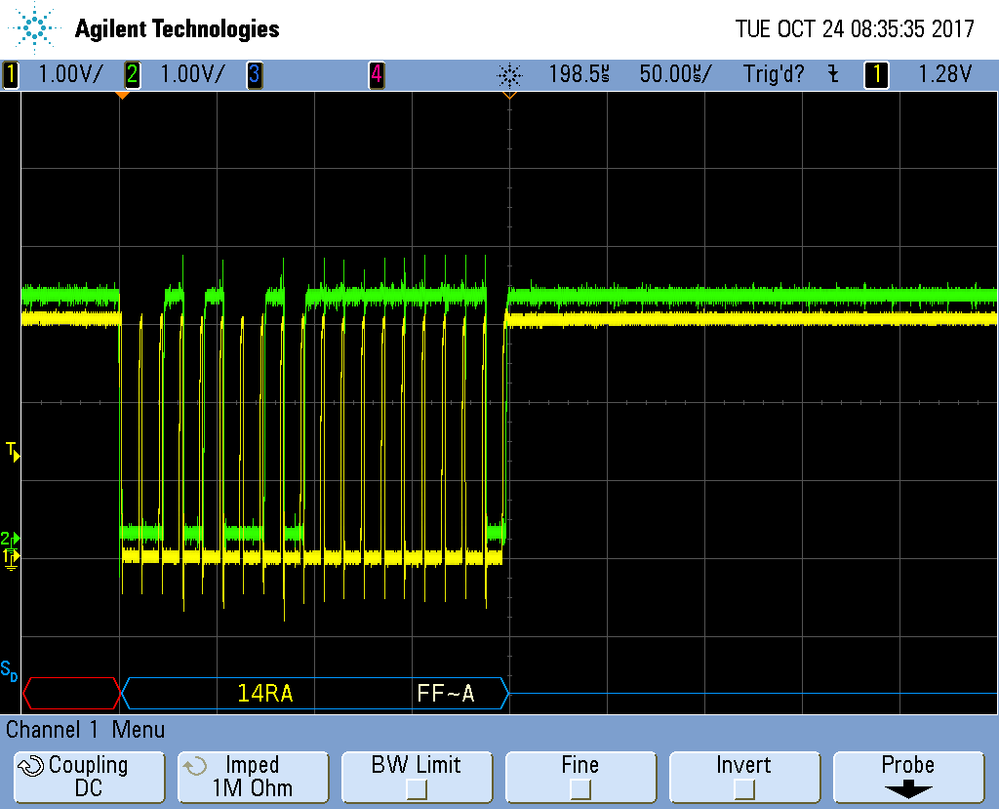Click the red serial decode idle frame
This screenshot has width=999, height=809.
click(71, 694)
